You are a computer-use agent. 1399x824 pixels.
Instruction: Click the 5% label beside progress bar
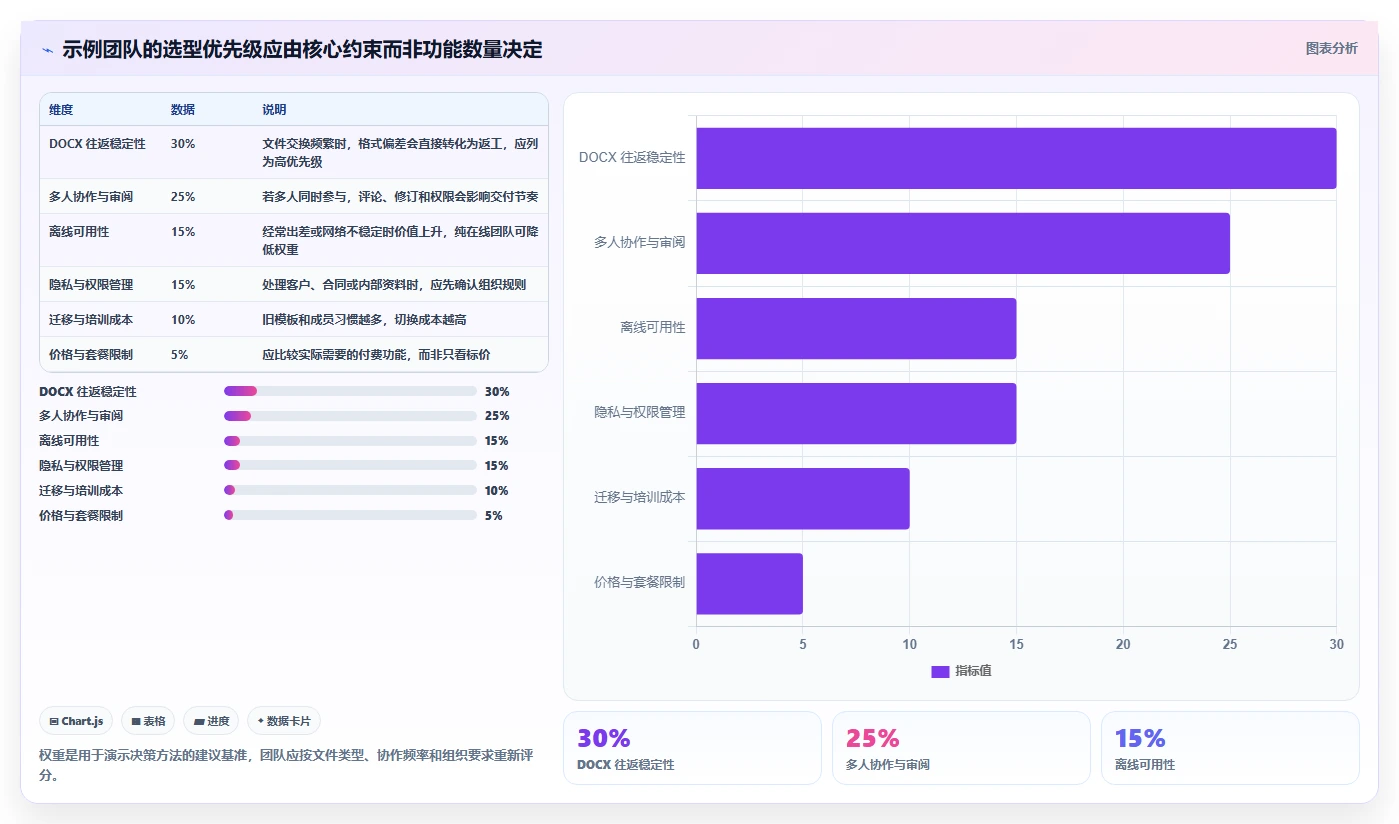click(494, 515)
